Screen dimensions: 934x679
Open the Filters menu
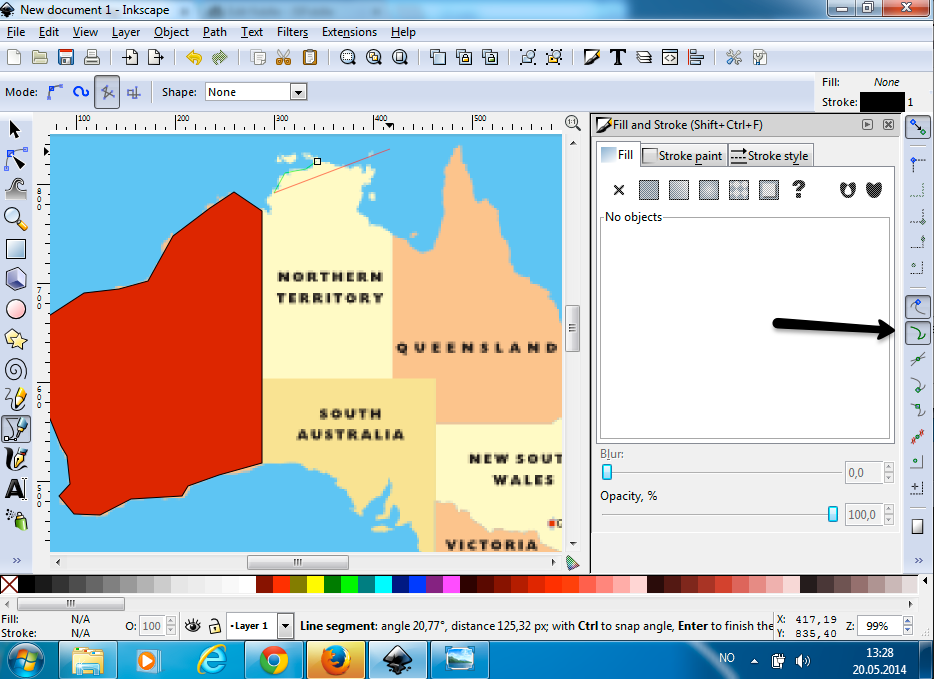(x=291, y=31)
